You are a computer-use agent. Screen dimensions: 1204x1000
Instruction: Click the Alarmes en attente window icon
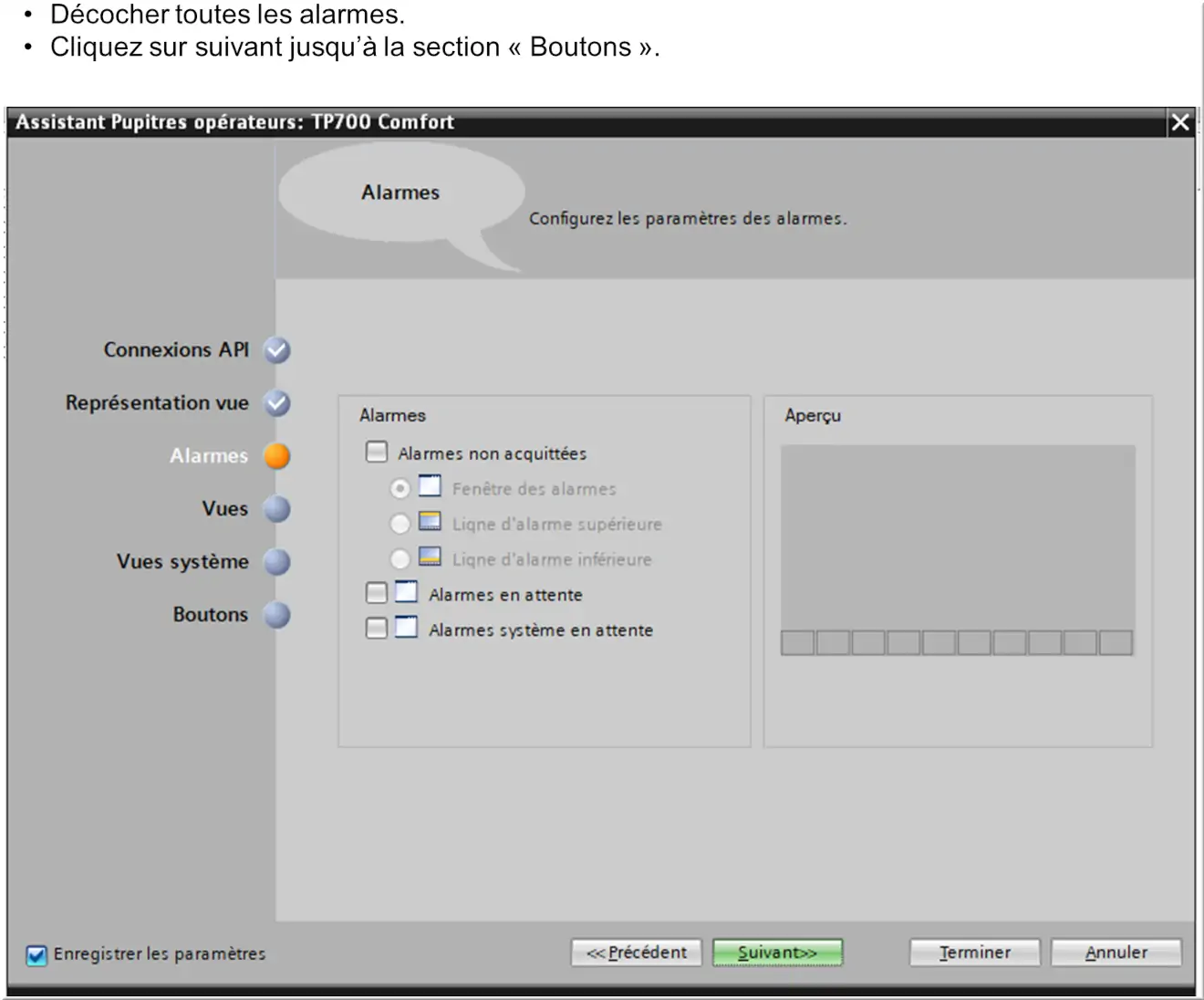406,592
